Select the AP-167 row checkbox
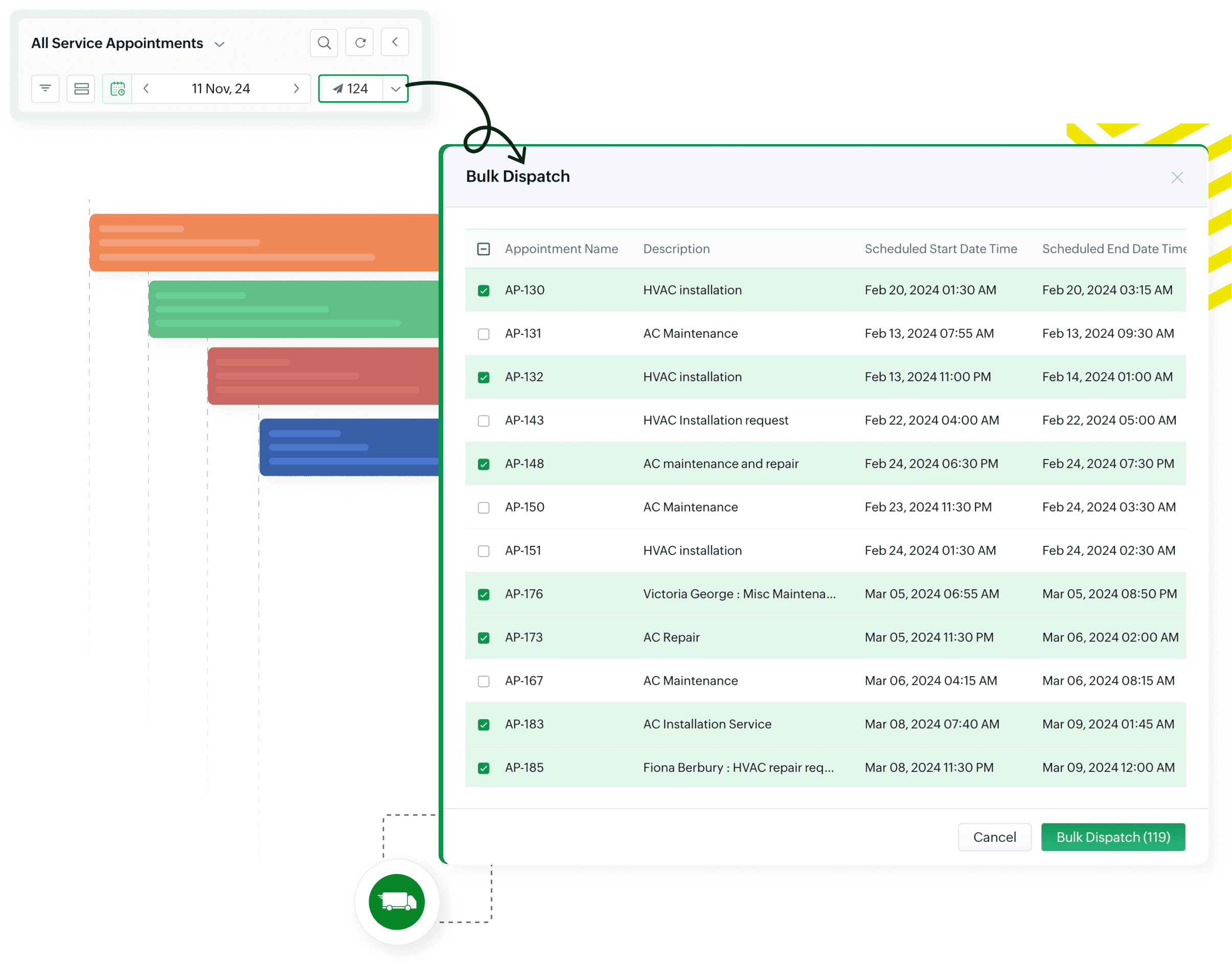 click(484, 681)
